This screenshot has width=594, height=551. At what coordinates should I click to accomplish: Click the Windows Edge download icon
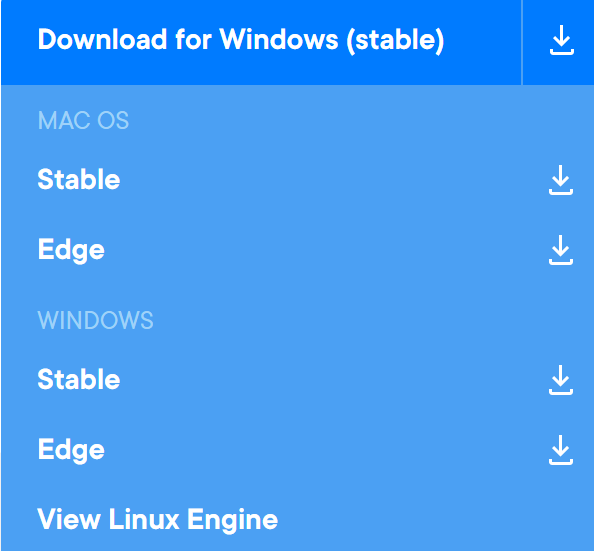pyautogui.click(x=561, y=450)
